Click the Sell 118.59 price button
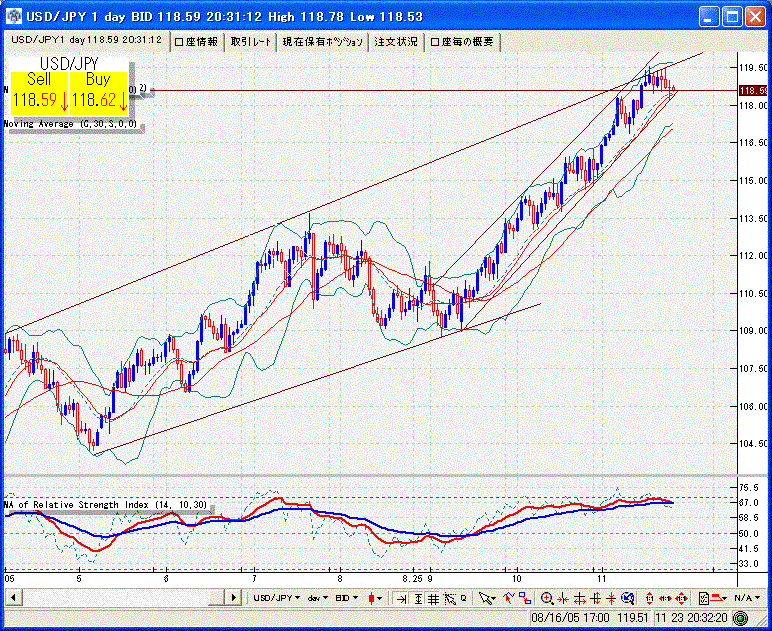 pos(40,91)
